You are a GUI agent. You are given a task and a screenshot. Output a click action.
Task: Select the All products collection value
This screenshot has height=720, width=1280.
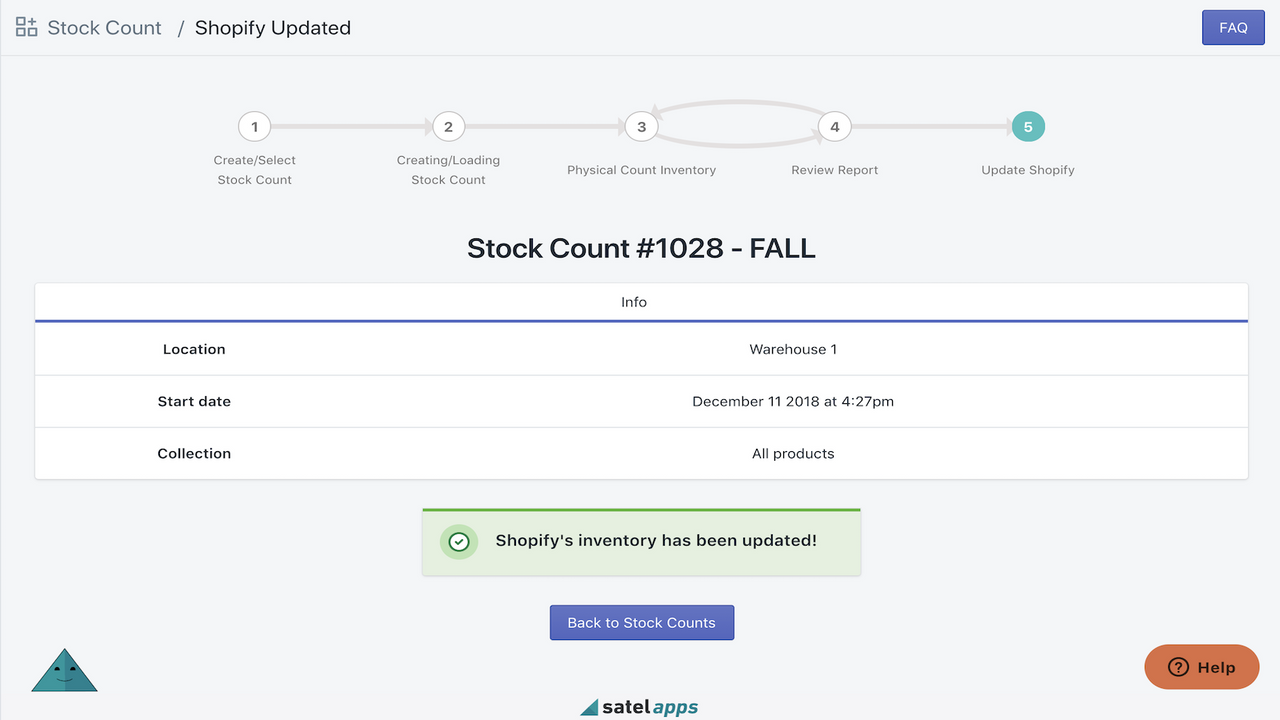point(793,453)
